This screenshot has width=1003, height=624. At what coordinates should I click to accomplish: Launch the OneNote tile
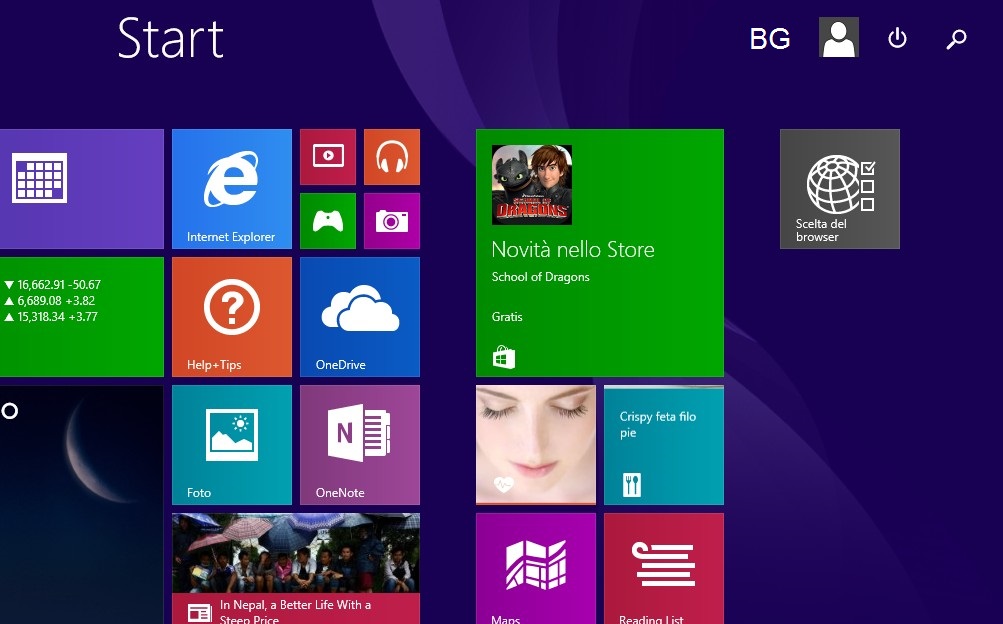pyautogui.click(x=359, y=445)
